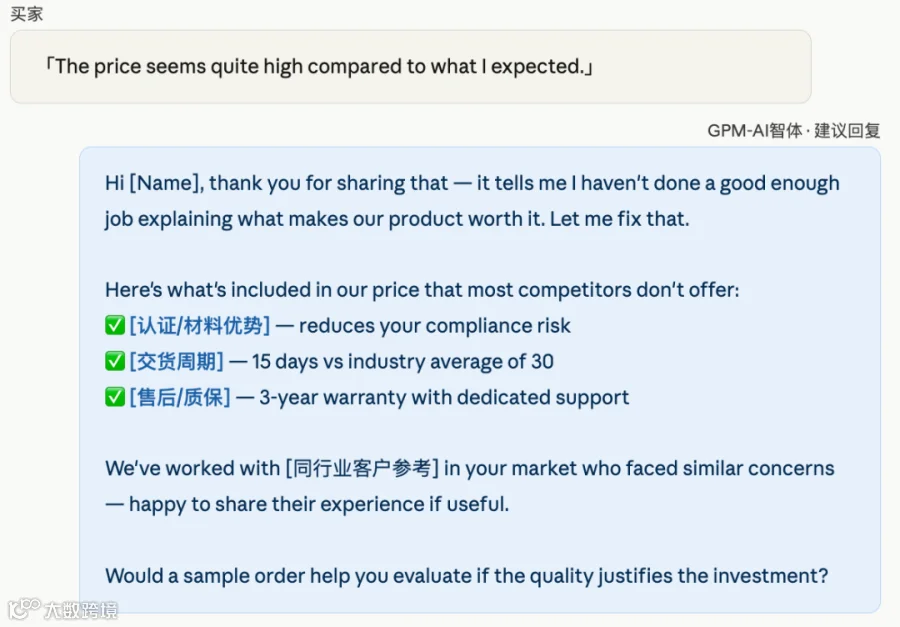The height and width of the screenshot is (627, 900).
Task: Click the 买家 label above the message
Action: [26, 14]
